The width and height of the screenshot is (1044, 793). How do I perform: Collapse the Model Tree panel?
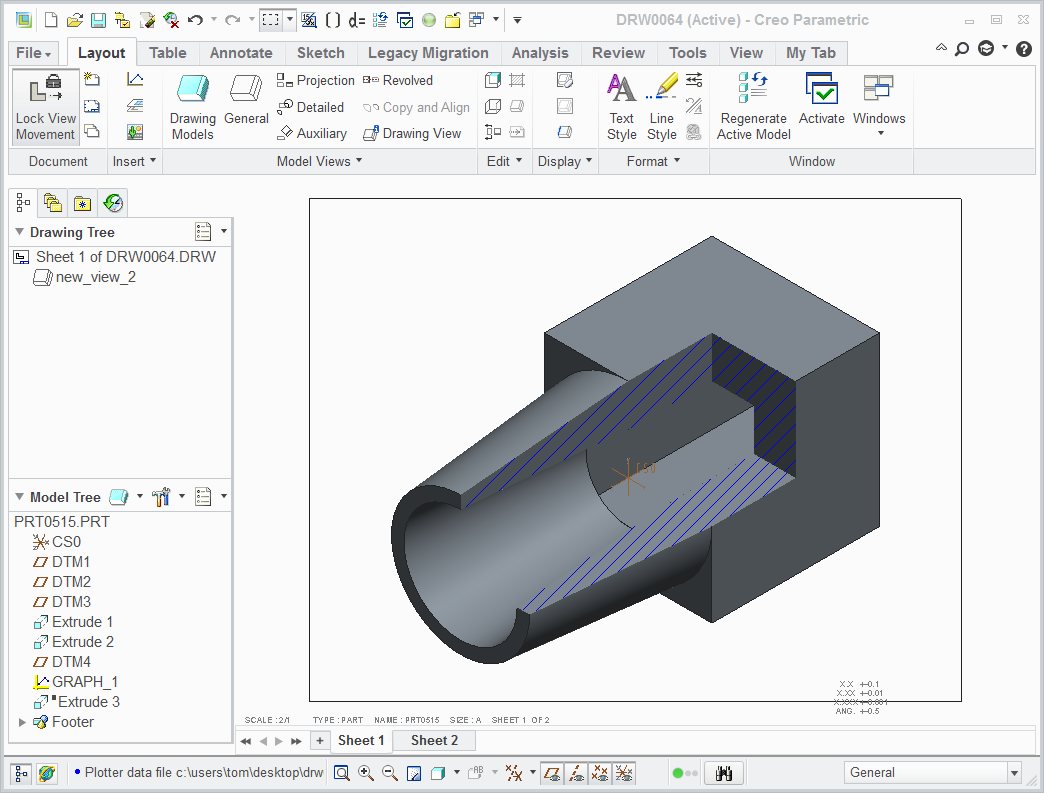(19, 497)
